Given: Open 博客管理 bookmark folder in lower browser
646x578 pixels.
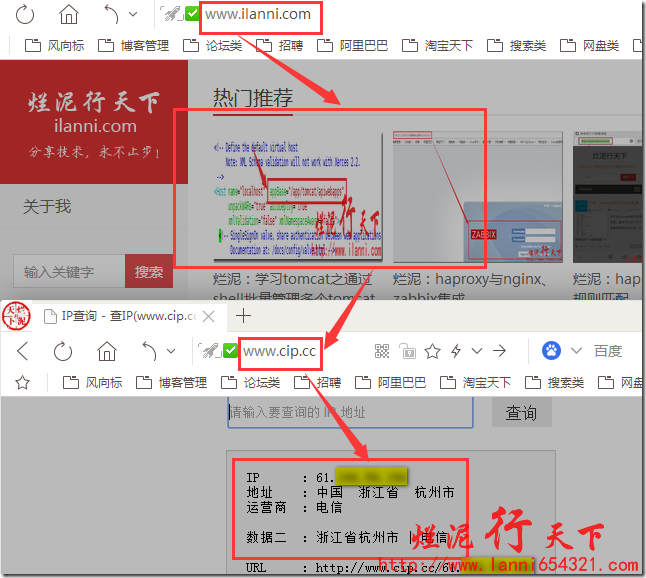Looking at the screenshot, I should tap(171, 383).
